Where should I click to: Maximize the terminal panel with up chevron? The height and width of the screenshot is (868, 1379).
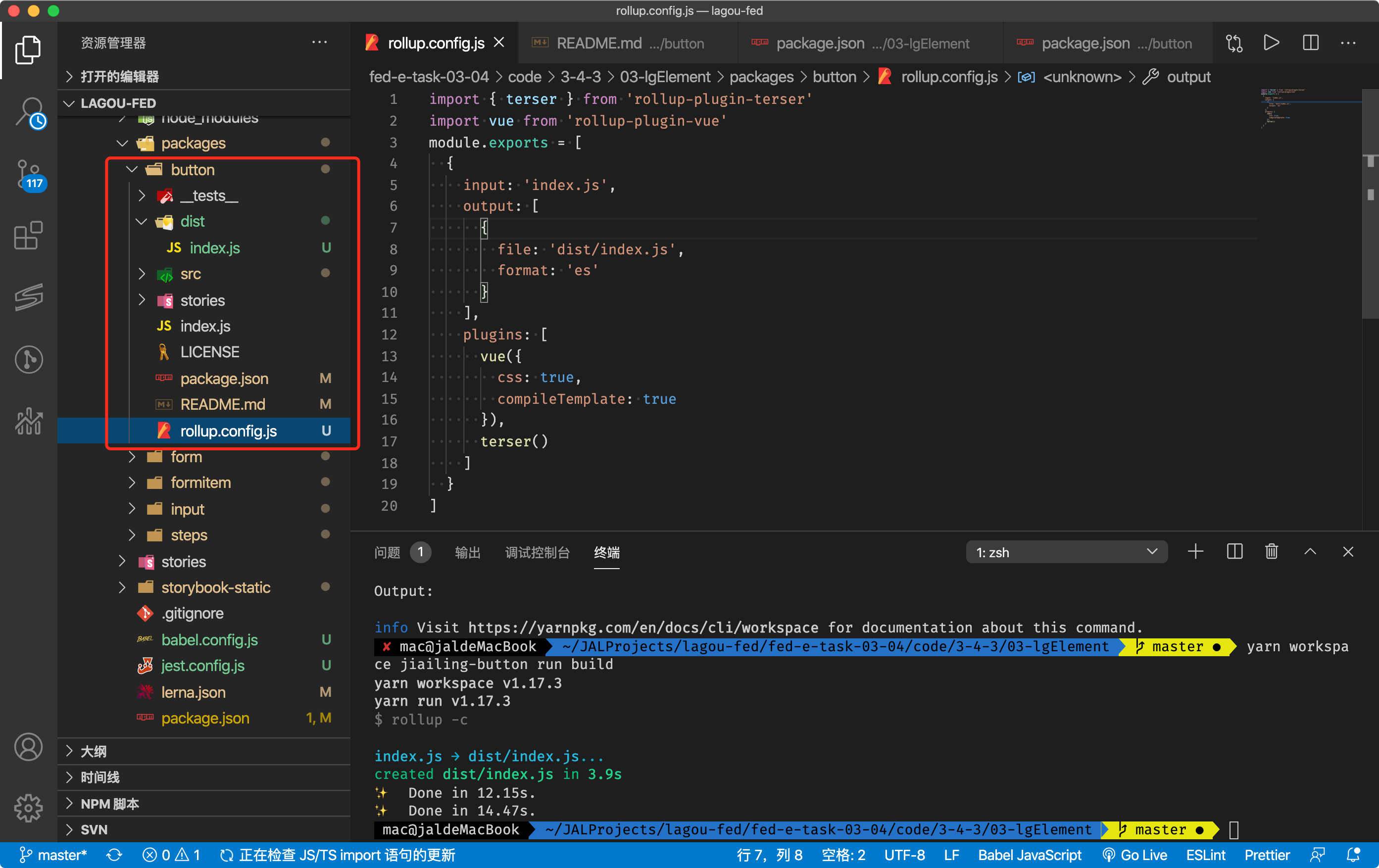pos(1310,551)
